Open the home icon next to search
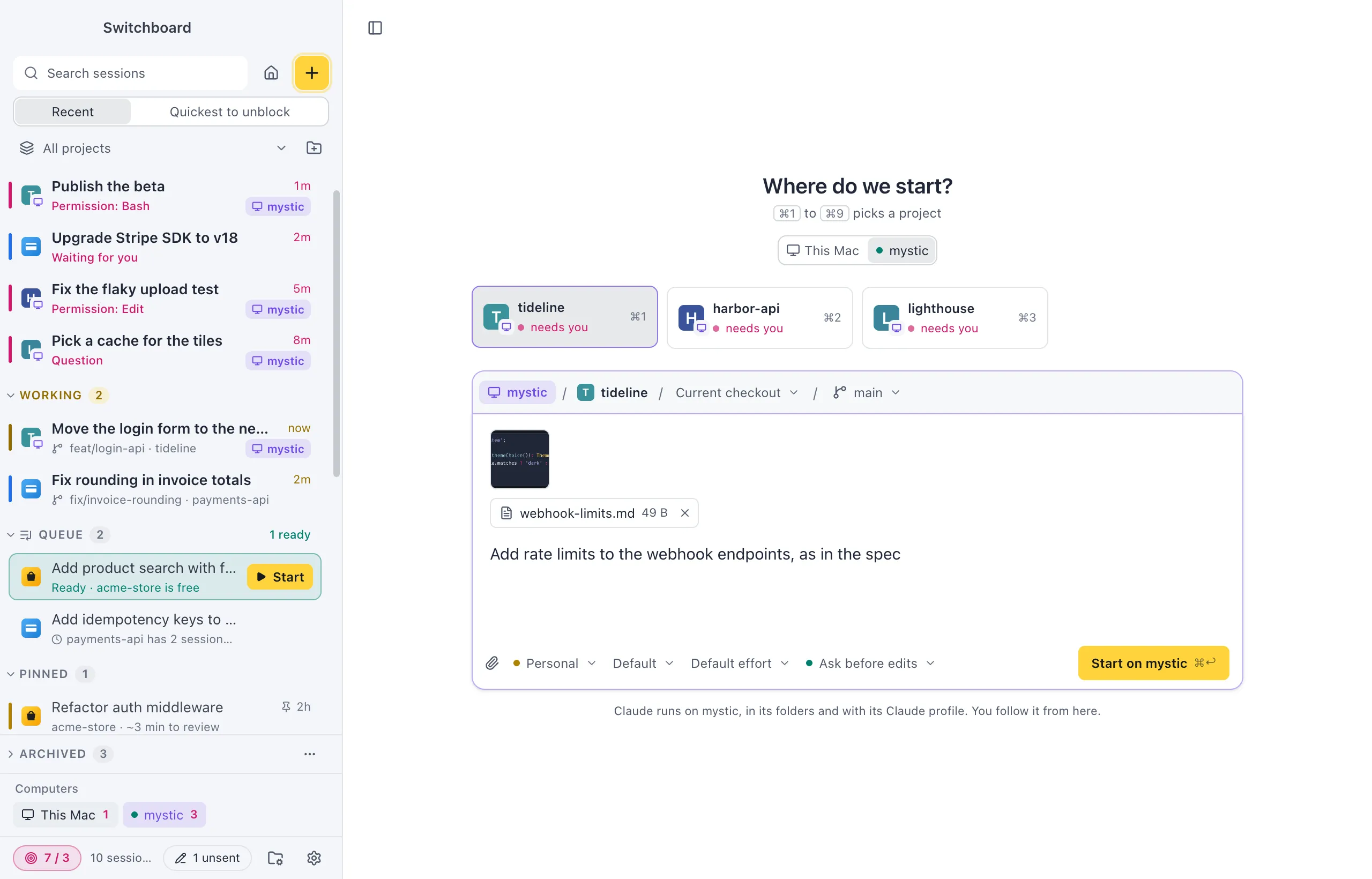 tap(271, 73)
